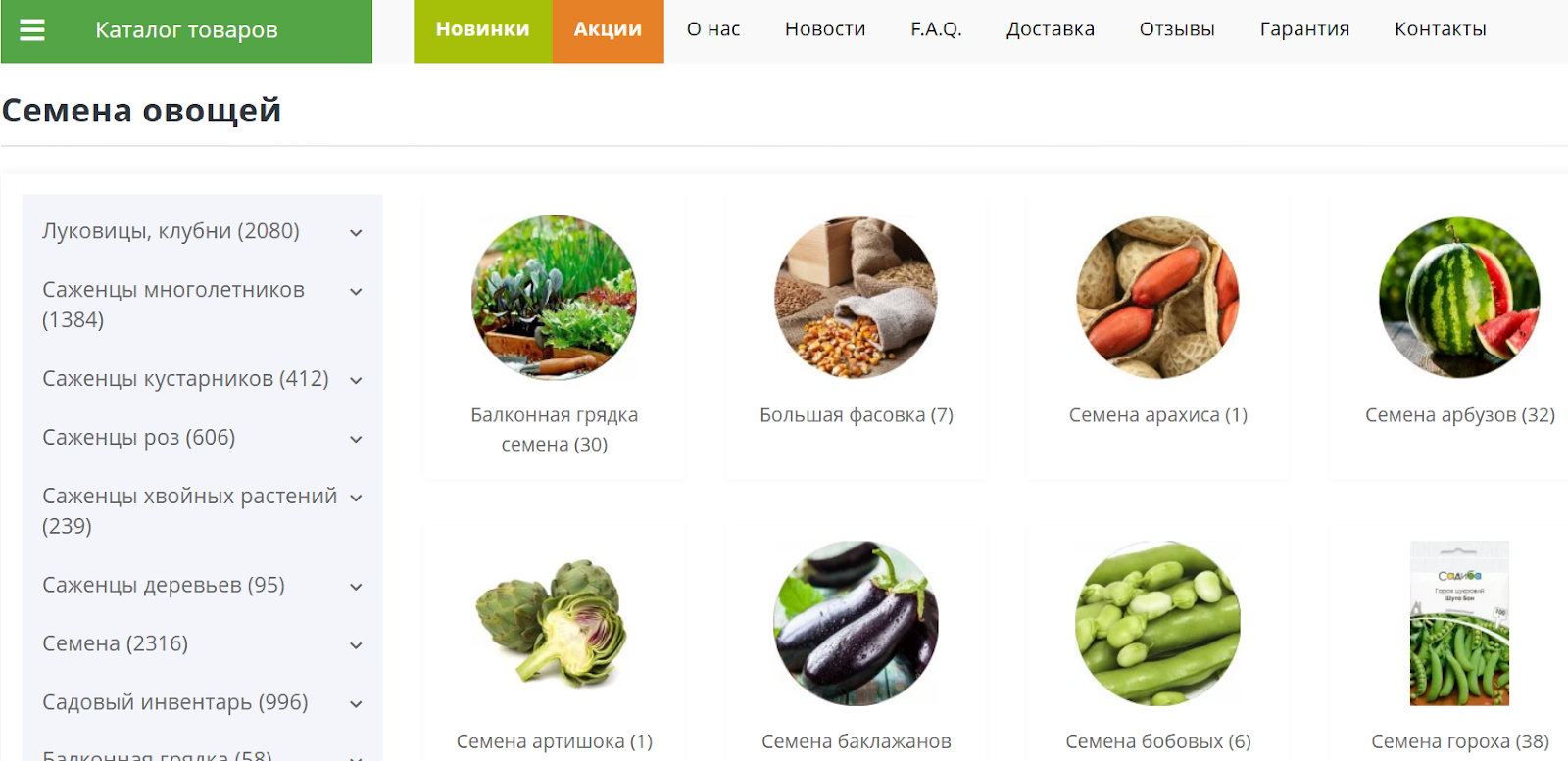Expand the Луковицы, клубни chevron
1568x761 pixels.
(x=356, y=233)
